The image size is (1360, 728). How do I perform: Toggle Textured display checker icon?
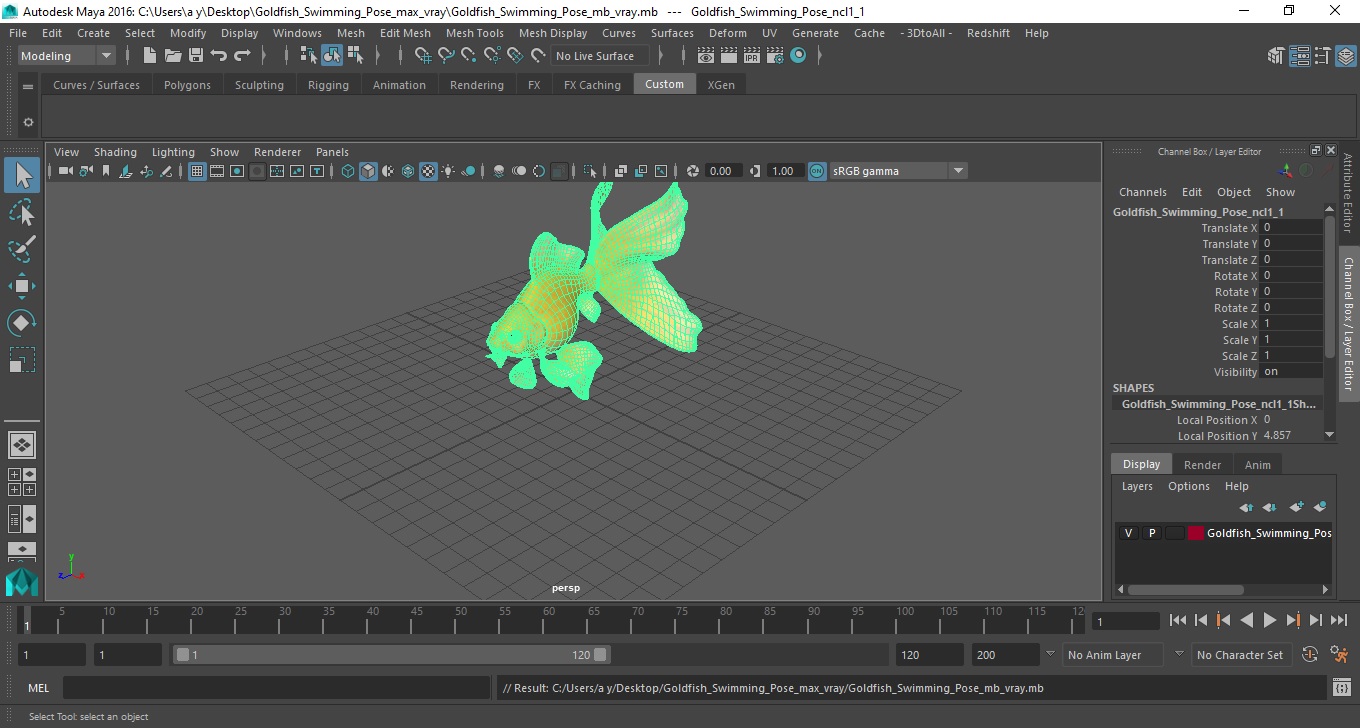point(428,171)
